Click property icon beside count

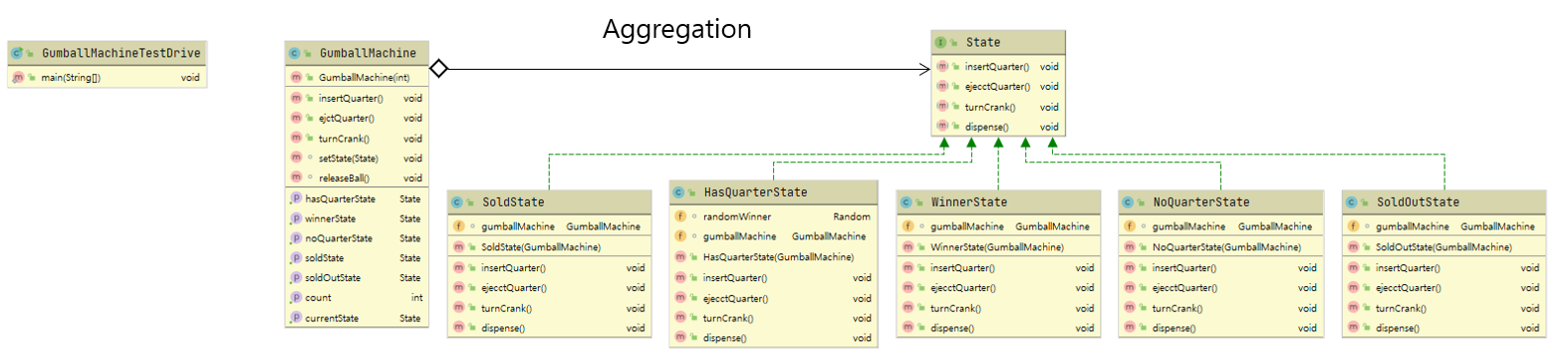(296, 297)
